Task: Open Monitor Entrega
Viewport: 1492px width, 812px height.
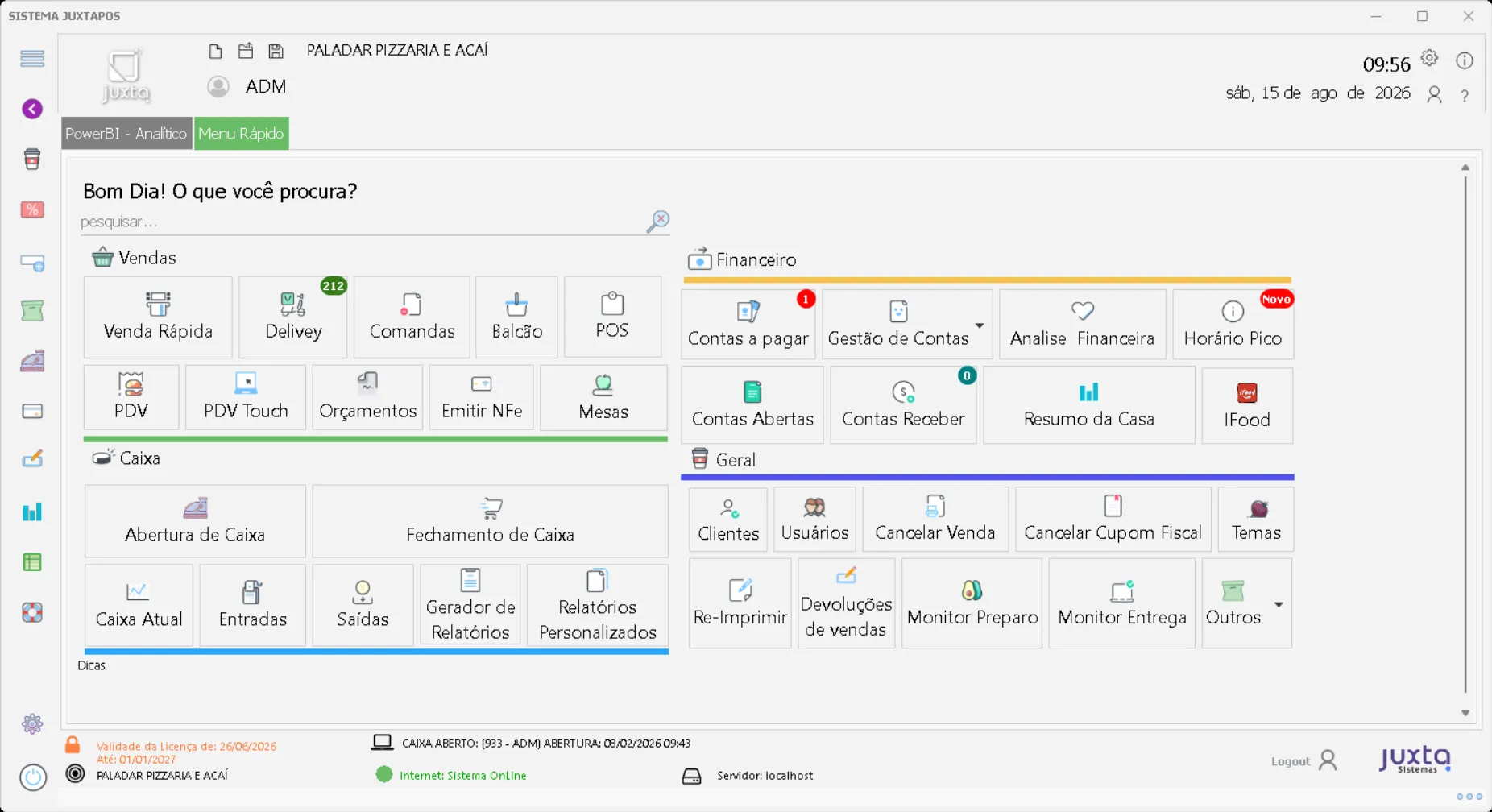Action: 1121,603
